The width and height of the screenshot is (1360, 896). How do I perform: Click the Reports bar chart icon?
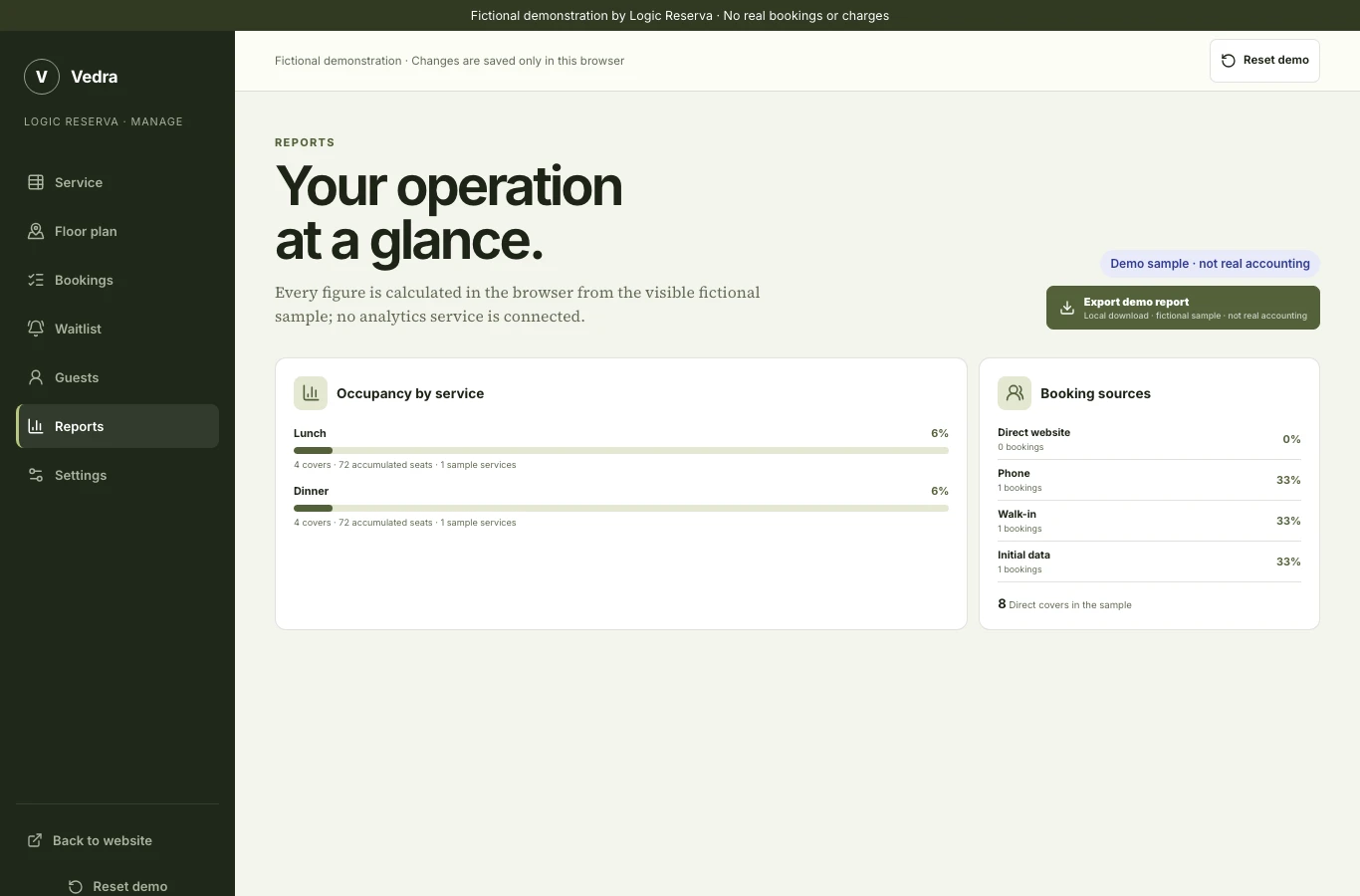pos(36,426)
